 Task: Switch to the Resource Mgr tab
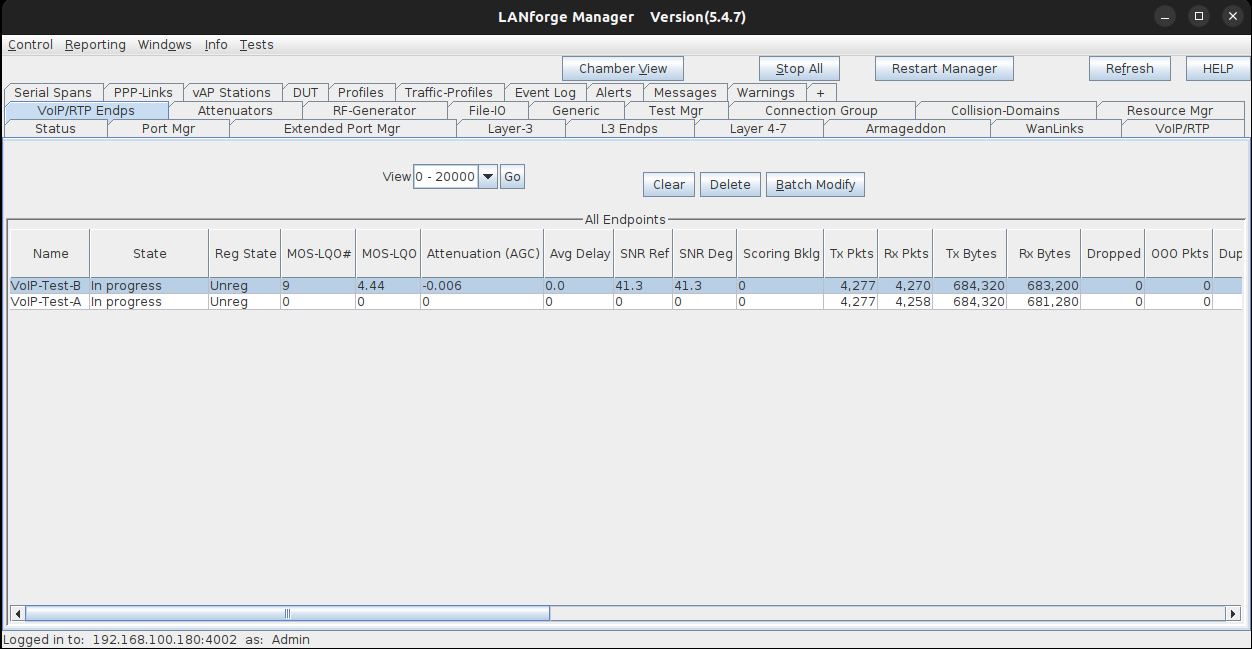pos(1170,110)
